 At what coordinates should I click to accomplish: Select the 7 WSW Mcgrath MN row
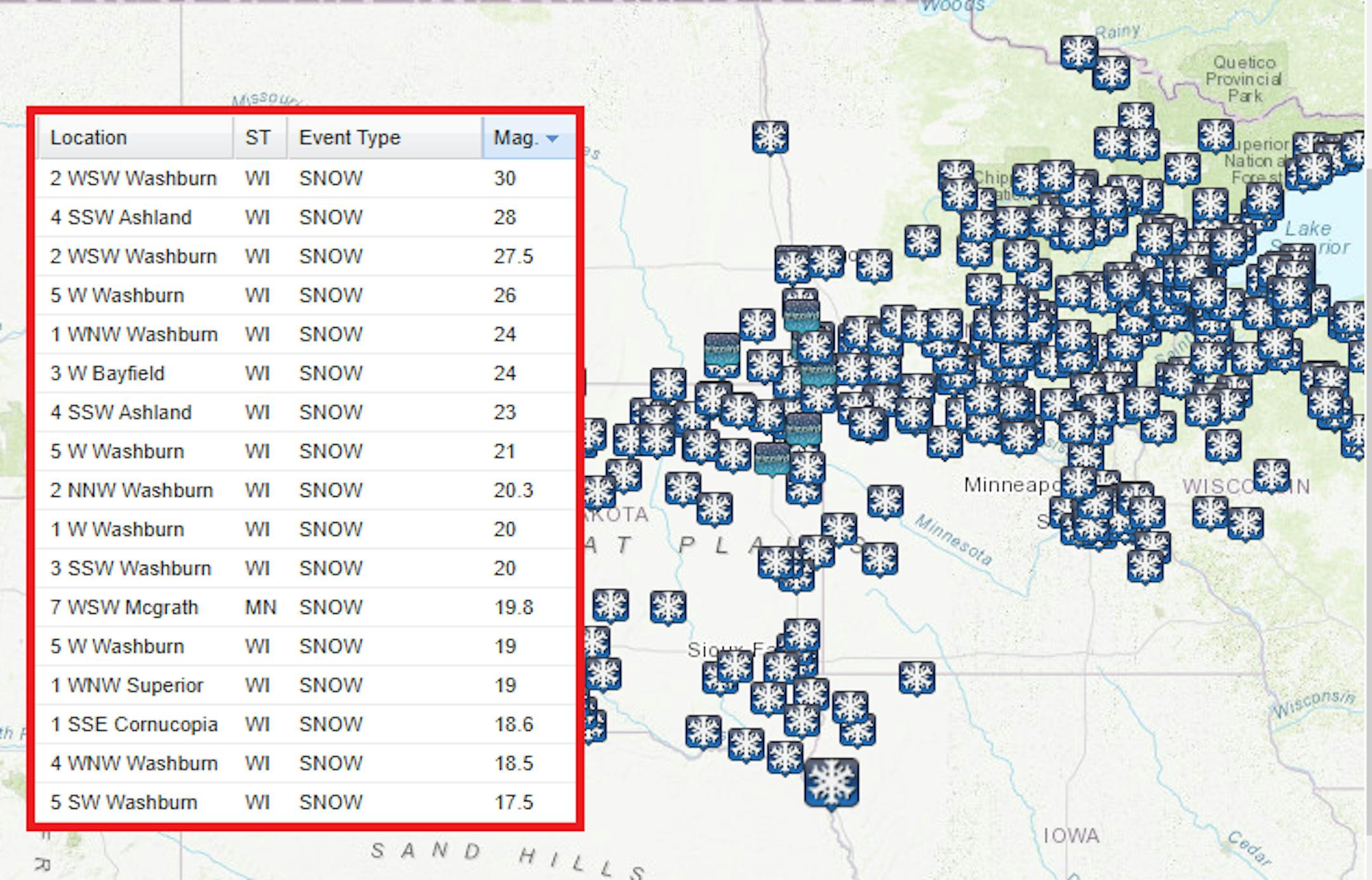[305, 607]
